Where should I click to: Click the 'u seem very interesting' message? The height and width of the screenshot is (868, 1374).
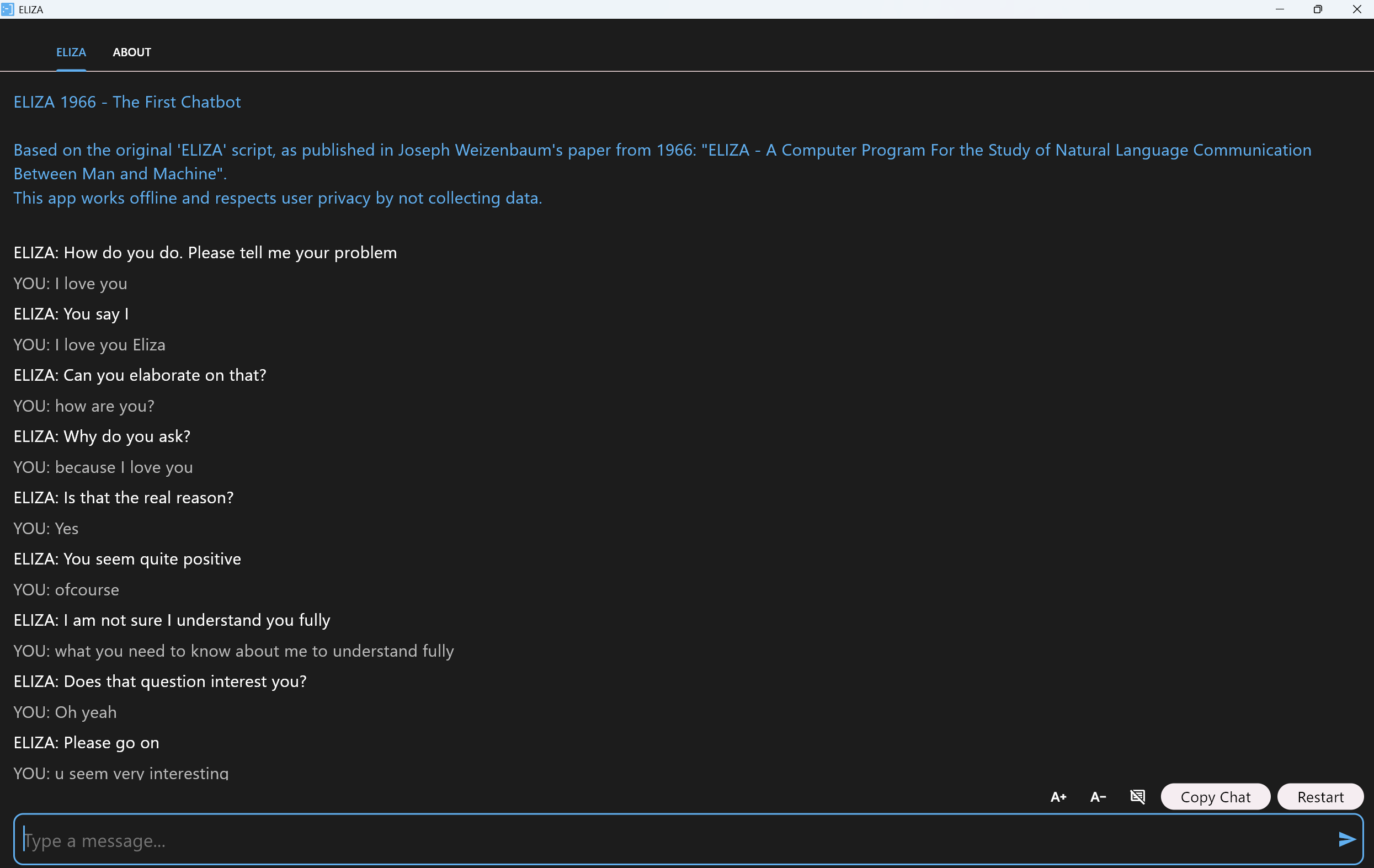pos(120,773)
